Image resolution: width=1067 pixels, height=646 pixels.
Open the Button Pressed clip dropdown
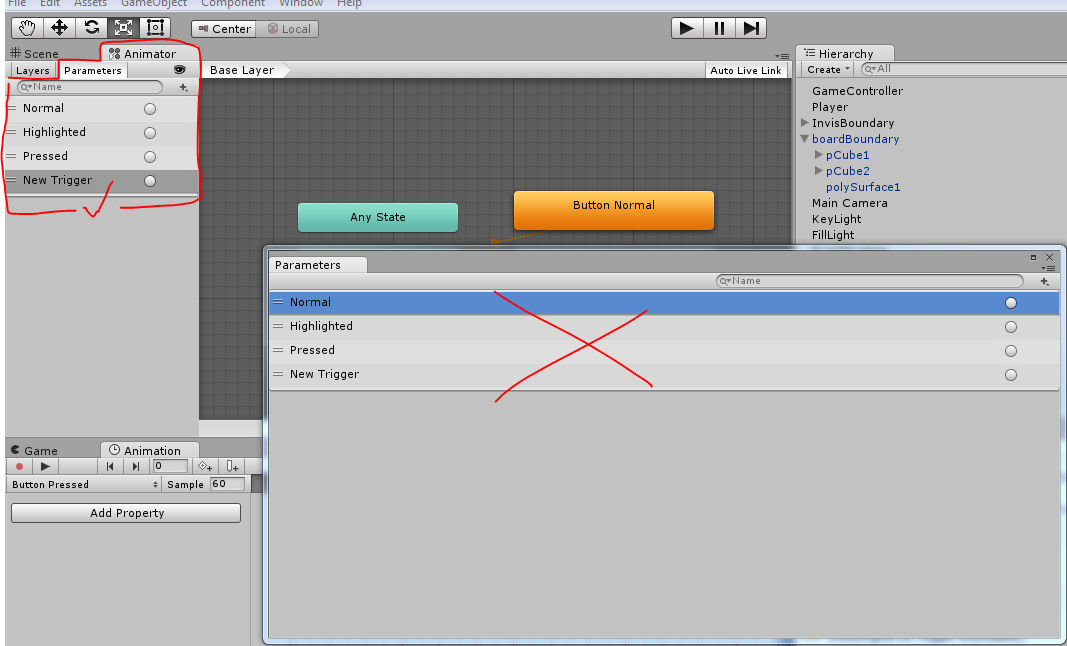85,484
